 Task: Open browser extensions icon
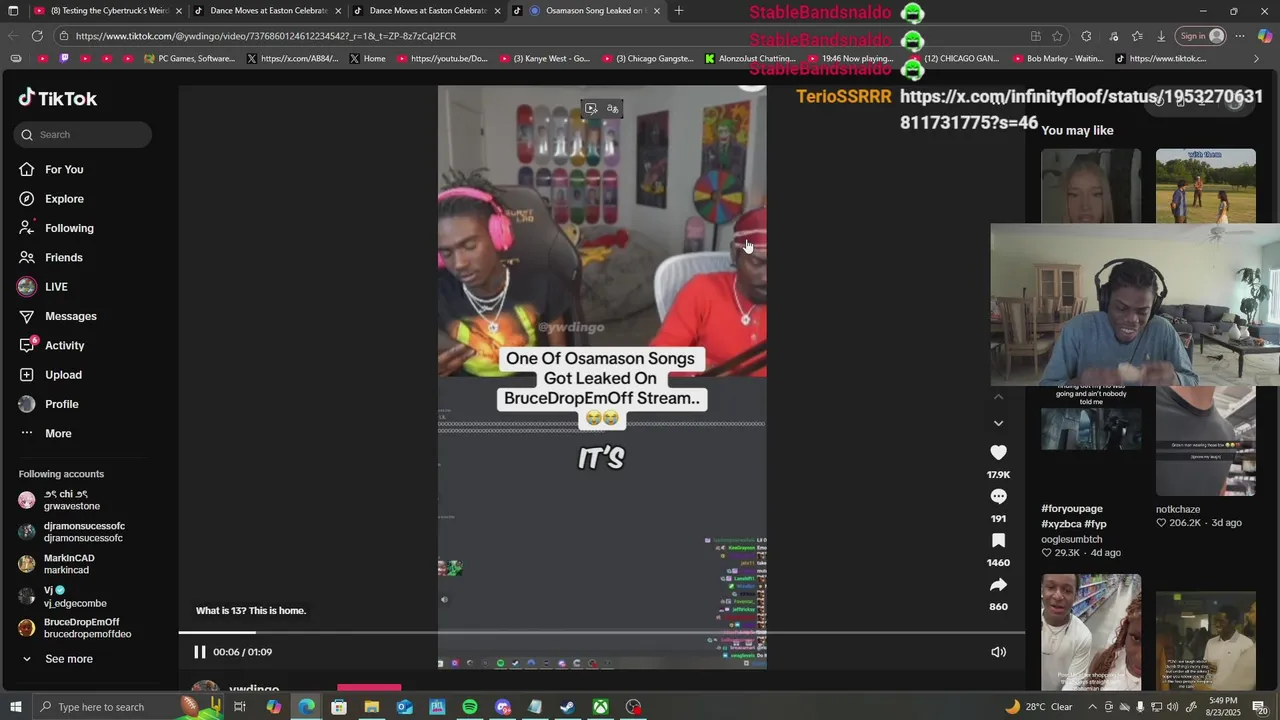(1086, 36)
